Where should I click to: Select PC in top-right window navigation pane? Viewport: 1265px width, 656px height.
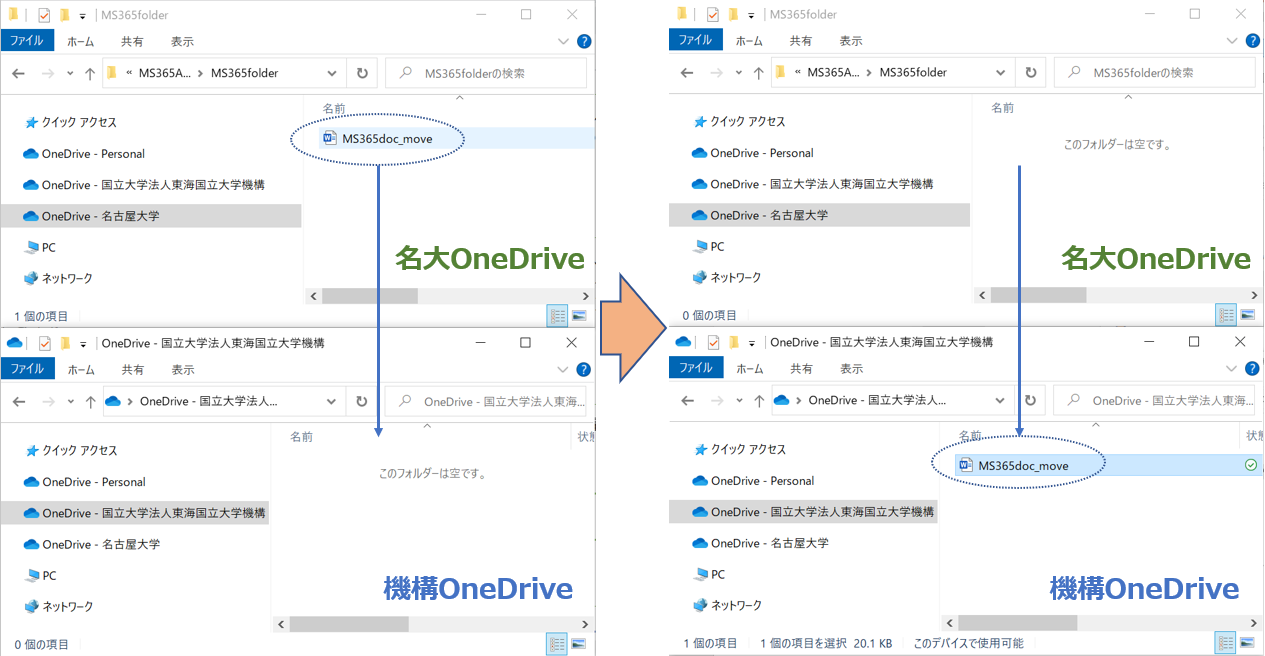point(717,247)
